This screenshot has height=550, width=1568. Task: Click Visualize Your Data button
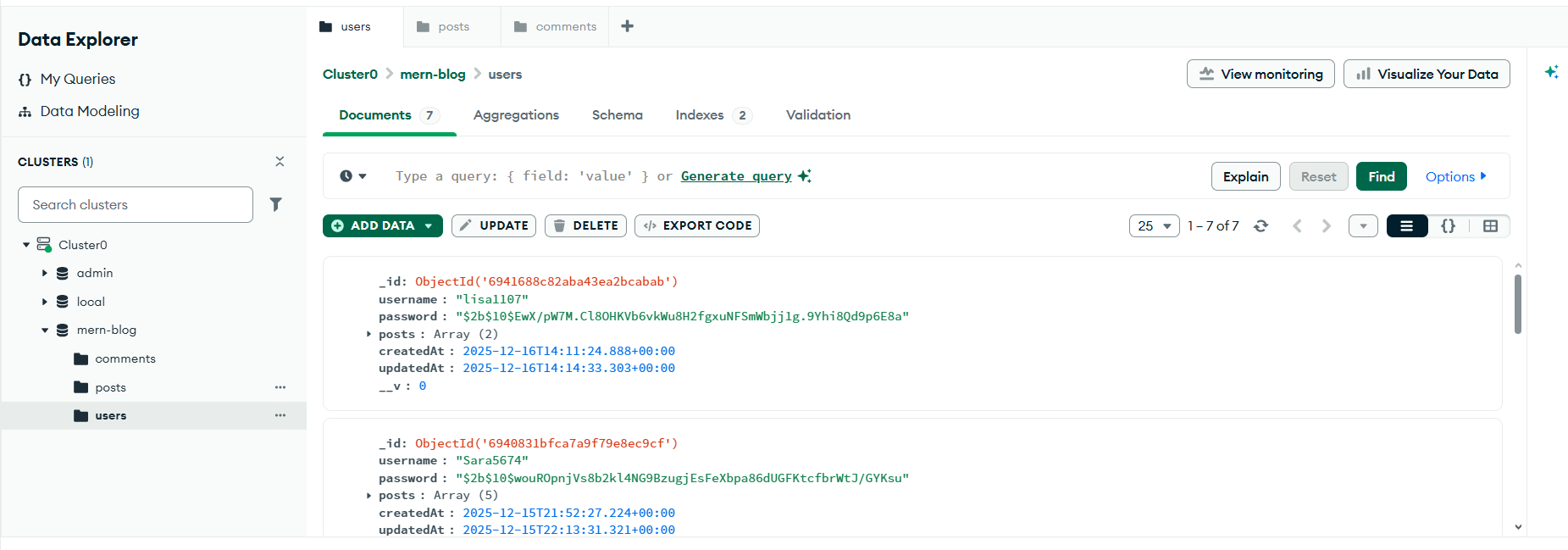point(1427,74)
